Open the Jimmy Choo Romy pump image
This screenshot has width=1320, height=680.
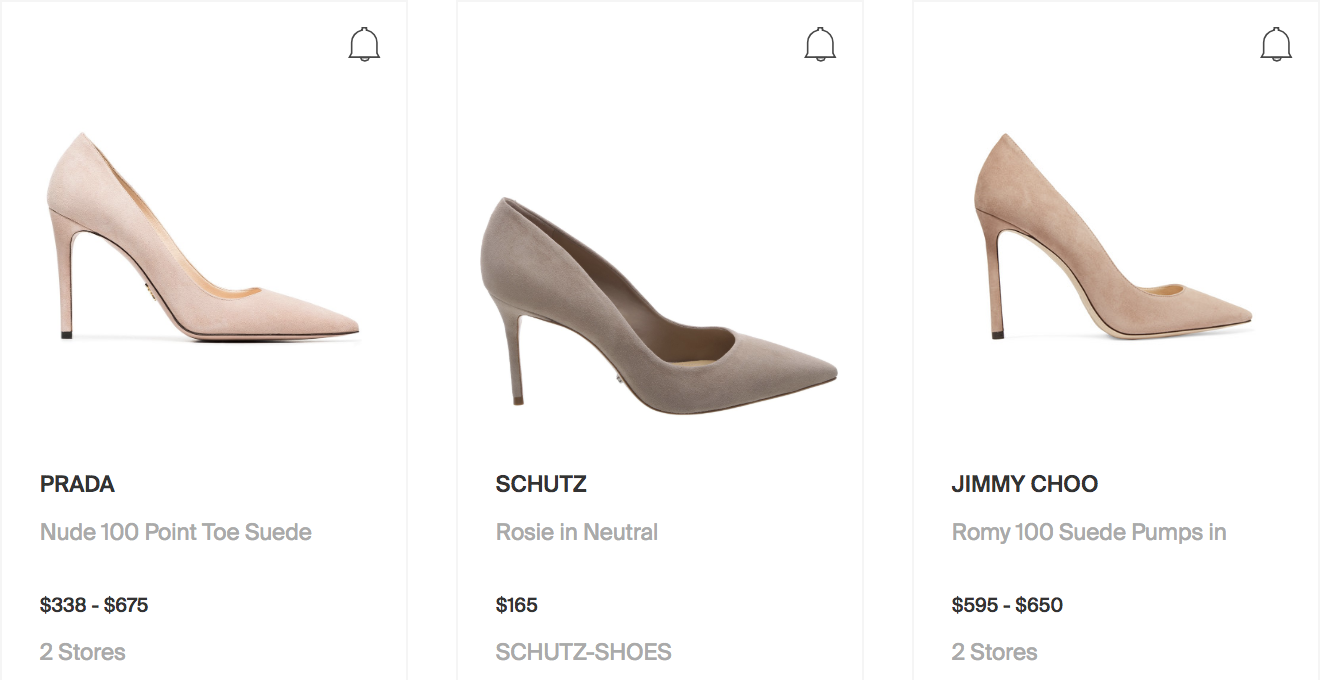(x=1113, y=236)
